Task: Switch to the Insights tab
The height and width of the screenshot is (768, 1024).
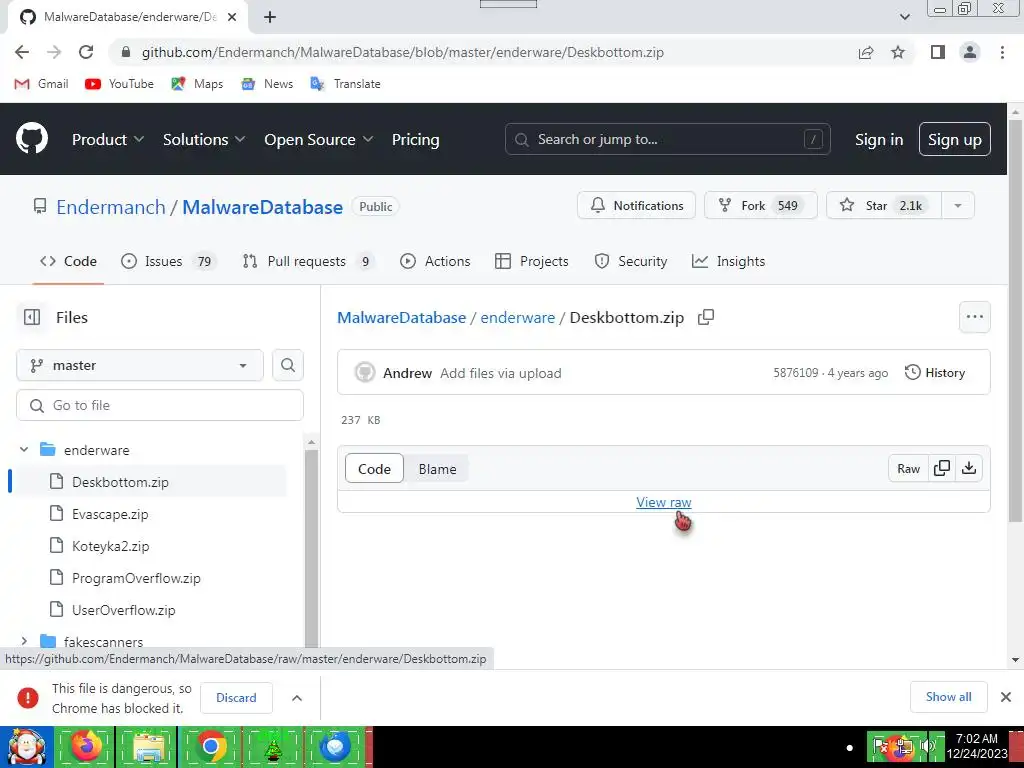Action: click(x=728, y=261)
